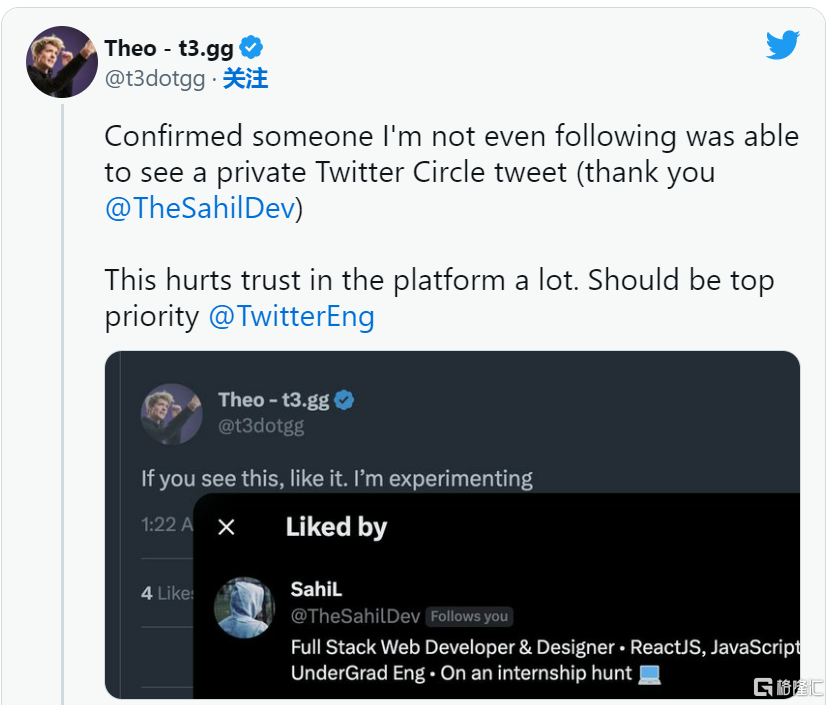Open the @TheSahilDev mention link
830x705 pixels.
[200, 207]
